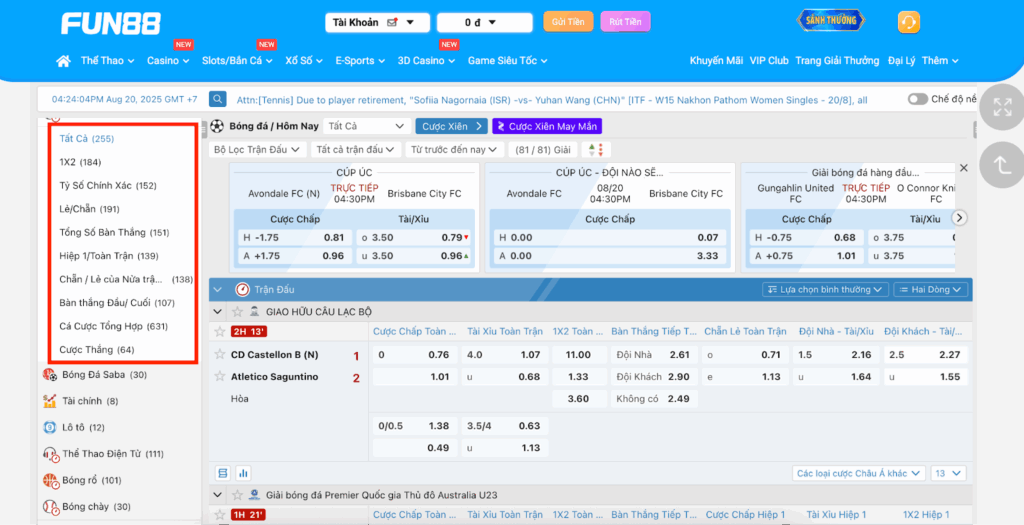This screenshot has height=525, width=1024.
Task: Click the soccer ball icon beside Bóng đá
Action: 217,126
